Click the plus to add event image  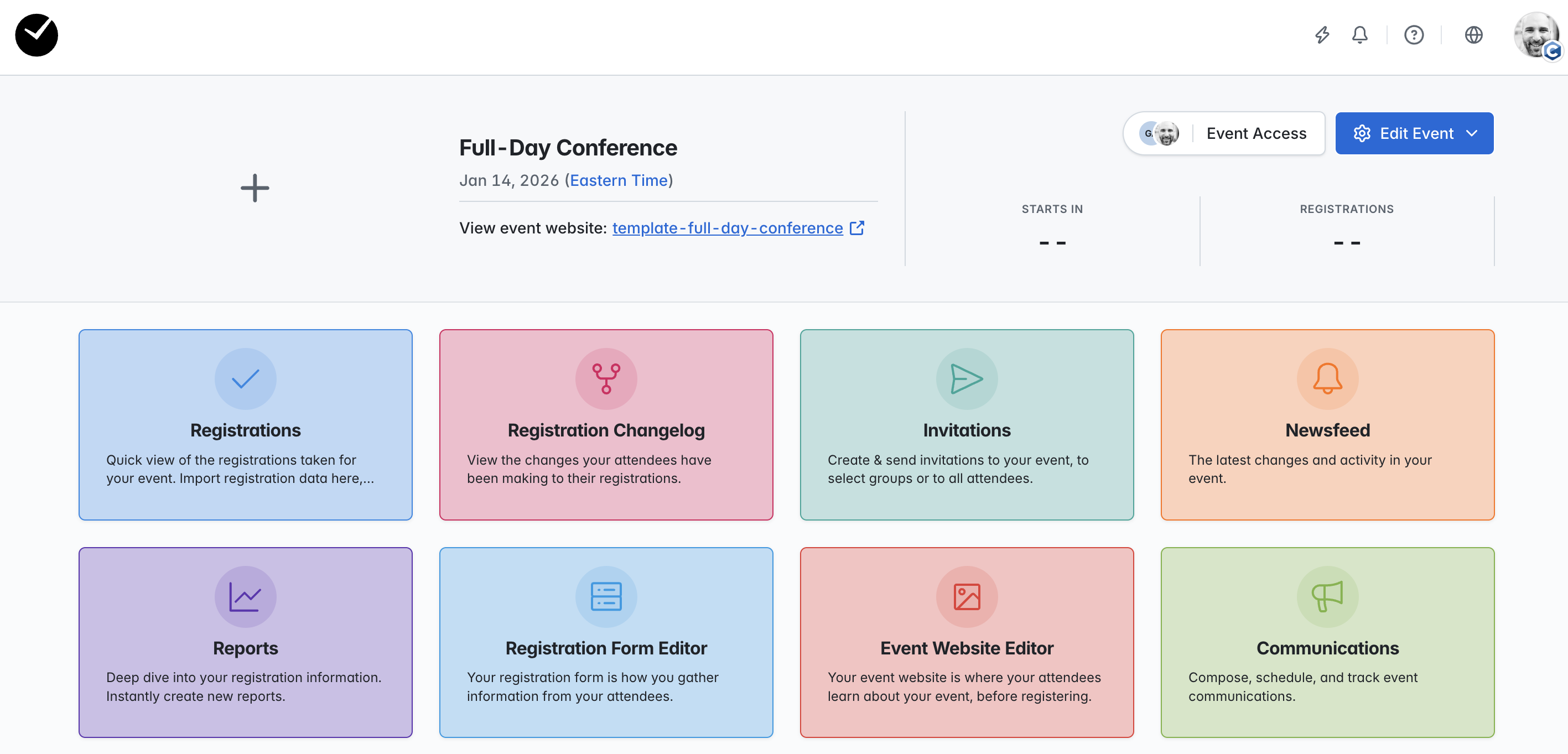pyautogui.click(x=255, y=188)
